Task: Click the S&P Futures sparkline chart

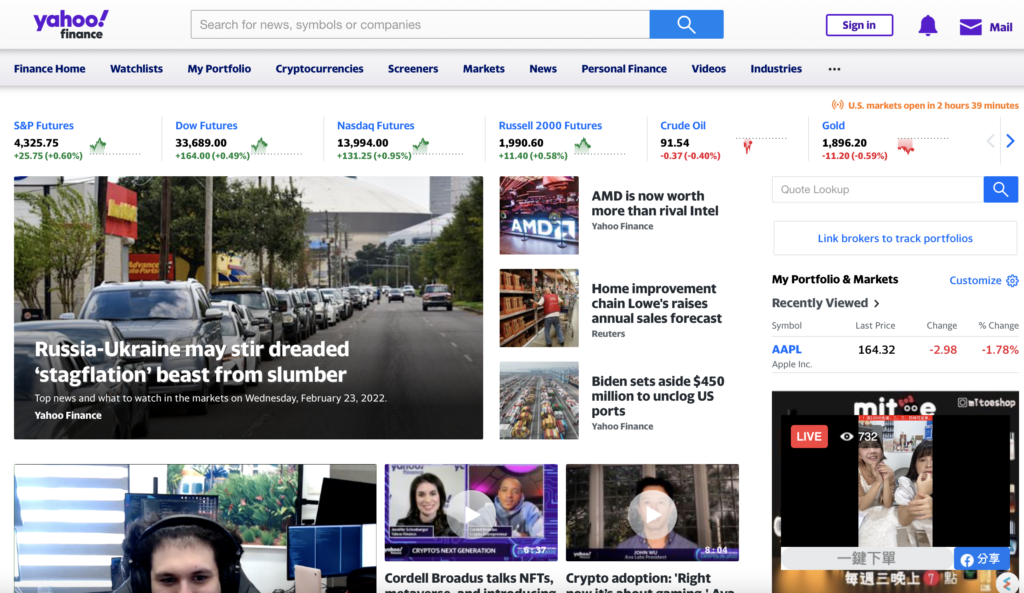Action: click(115, 146)
